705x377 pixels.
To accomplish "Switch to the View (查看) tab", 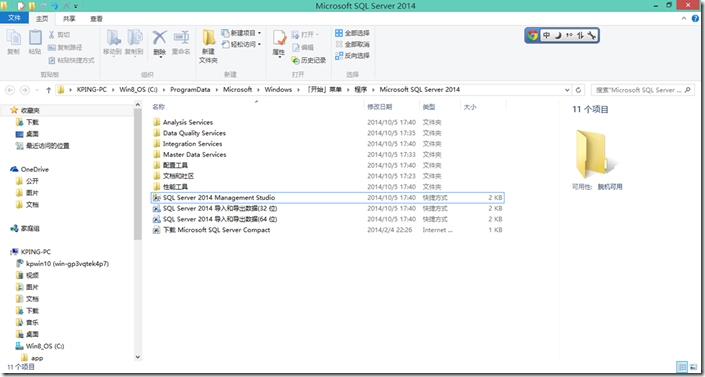I will pyautogui.click(x=96, y=18).
